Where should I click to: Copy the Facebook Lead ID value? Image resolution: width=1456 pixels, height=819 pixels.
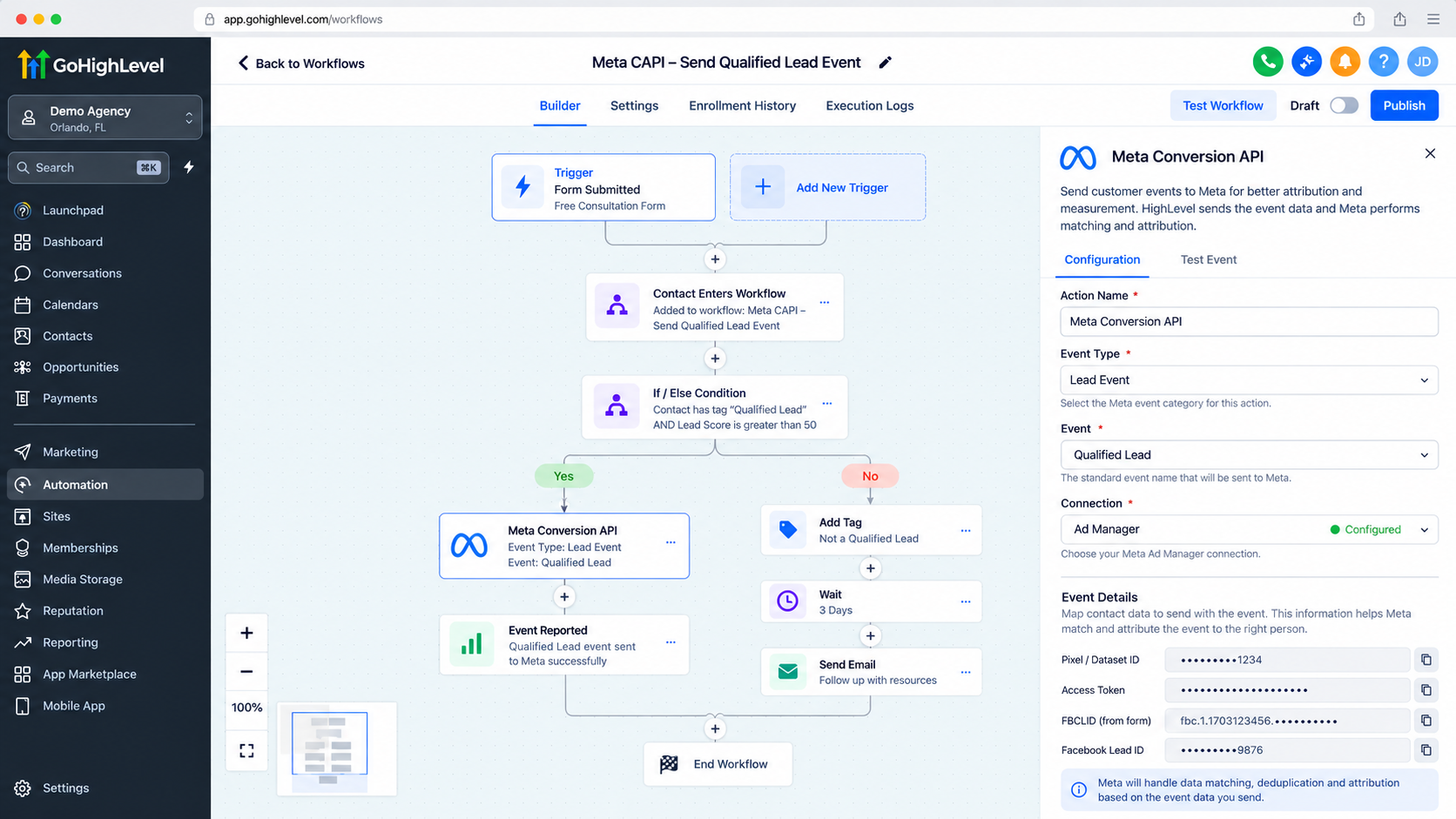(1426, 750)
